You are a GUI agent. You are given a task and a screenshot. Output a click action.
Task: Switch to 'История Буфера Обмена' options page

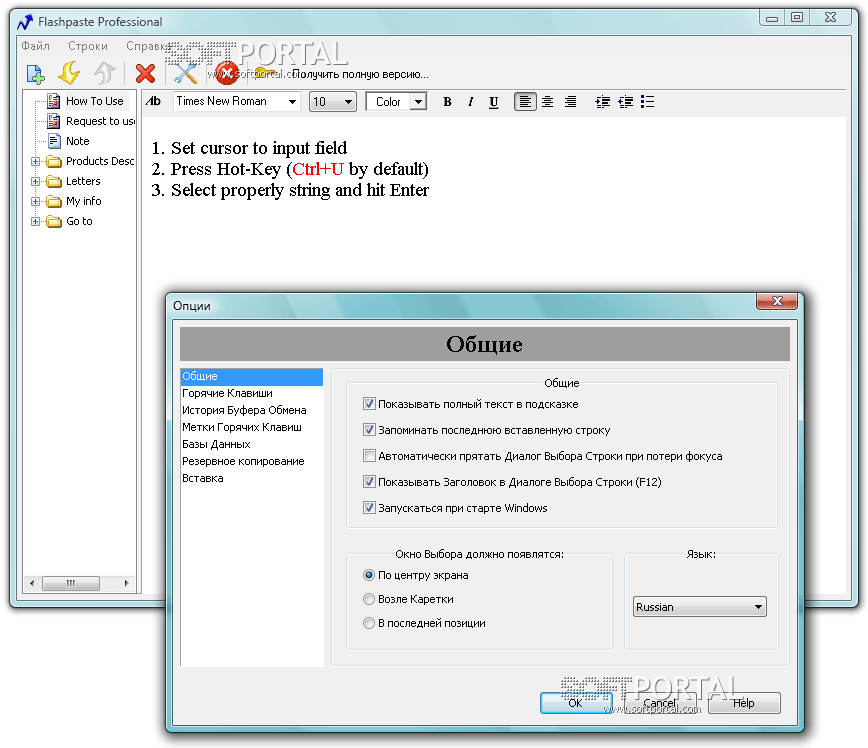click(x=244, y=410)
